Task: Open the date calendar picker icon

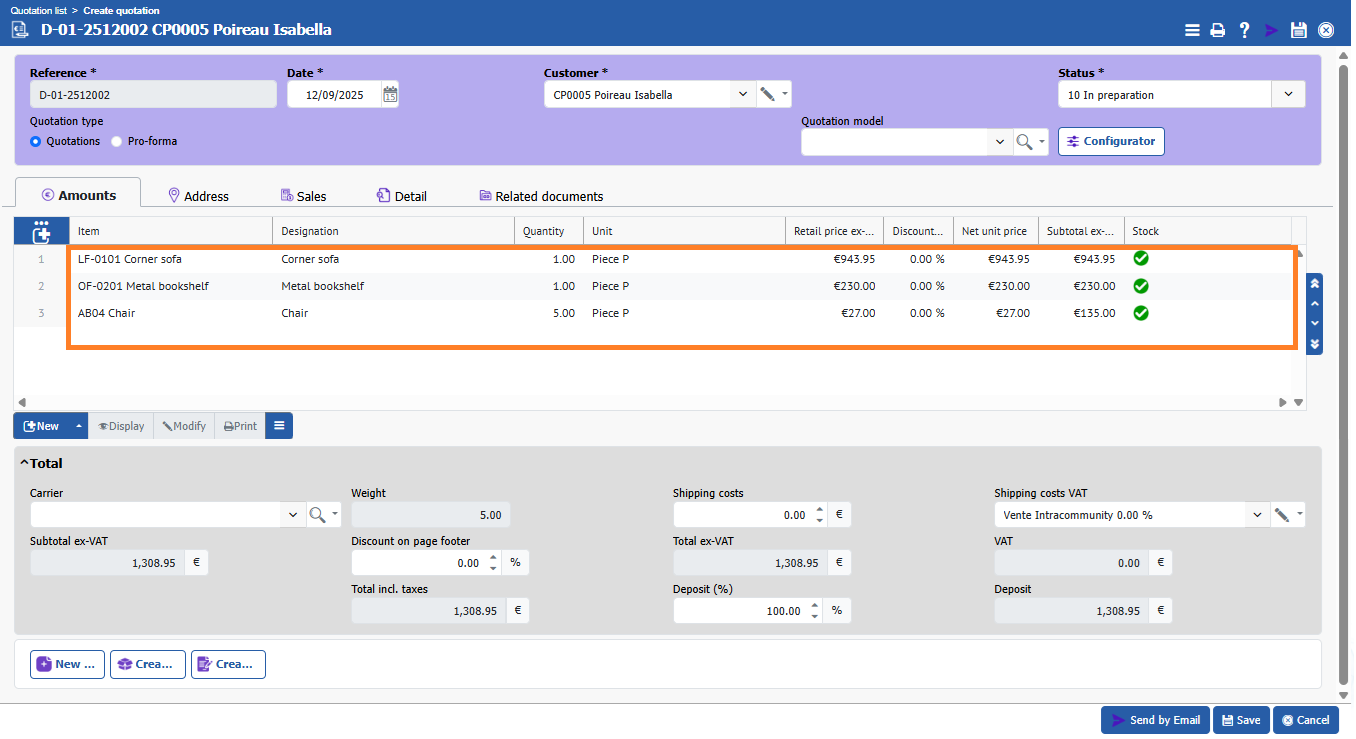Action: click(390, 95)
